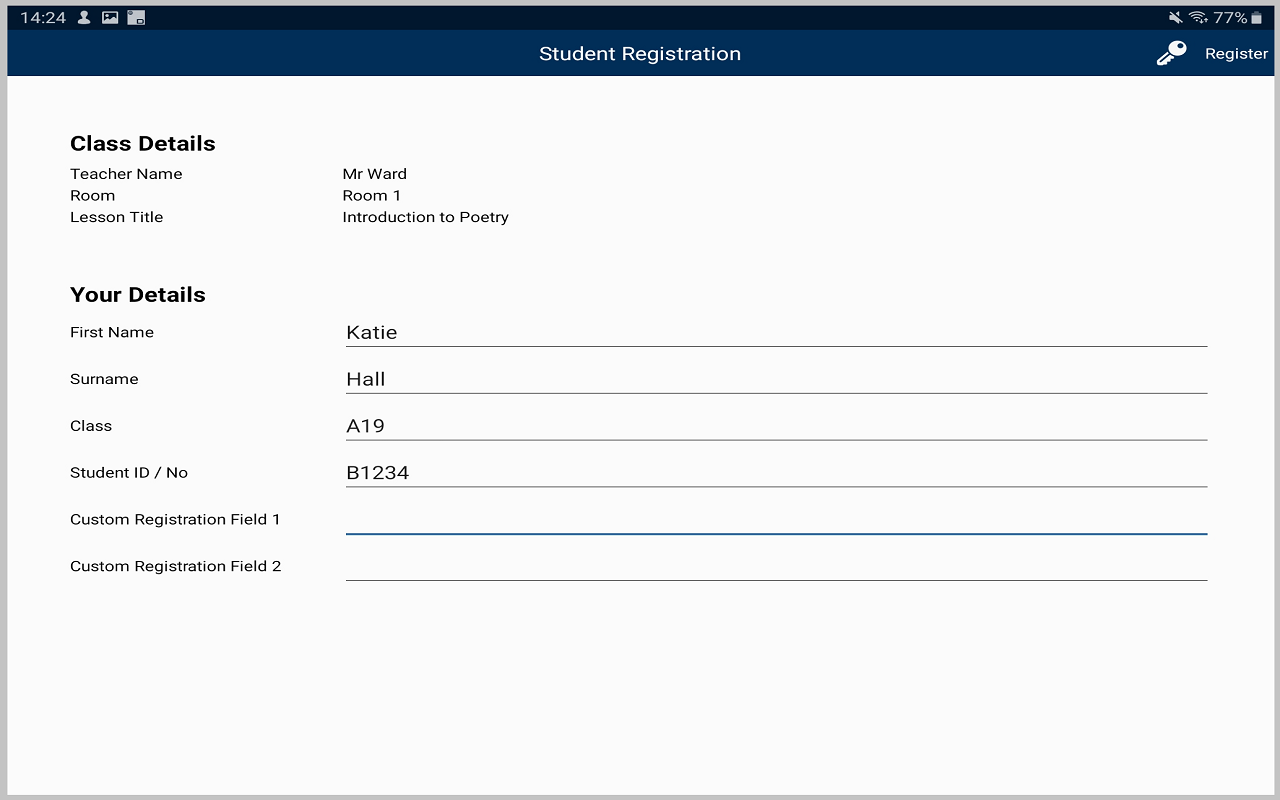Click the clock showing 14:24
The width and height of the screenshot is (1280, 800).
(44, 16)
